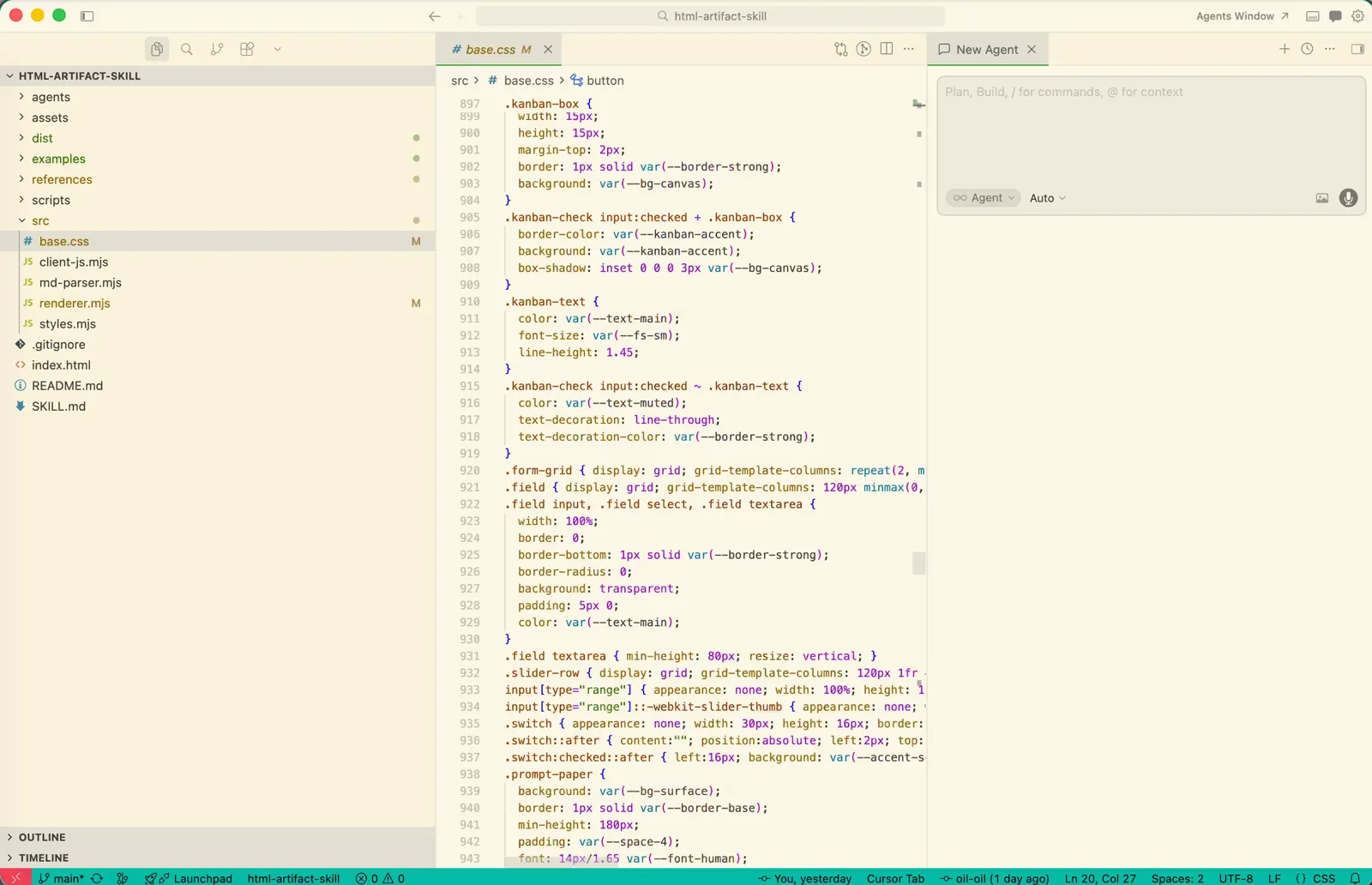Click the run/preview icon in editor toolbar
The width and height of the screenshot is (1372, 885).
tap(864, 49)
